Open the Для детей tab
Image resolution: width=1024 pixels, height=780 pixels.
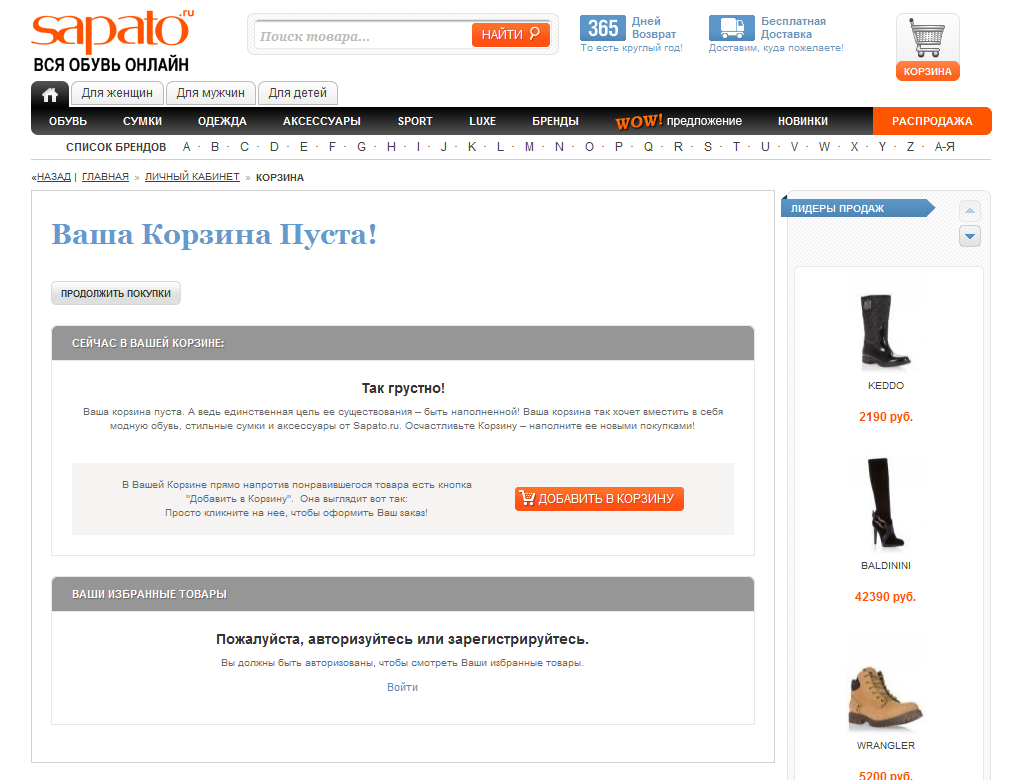click(297, 93)
